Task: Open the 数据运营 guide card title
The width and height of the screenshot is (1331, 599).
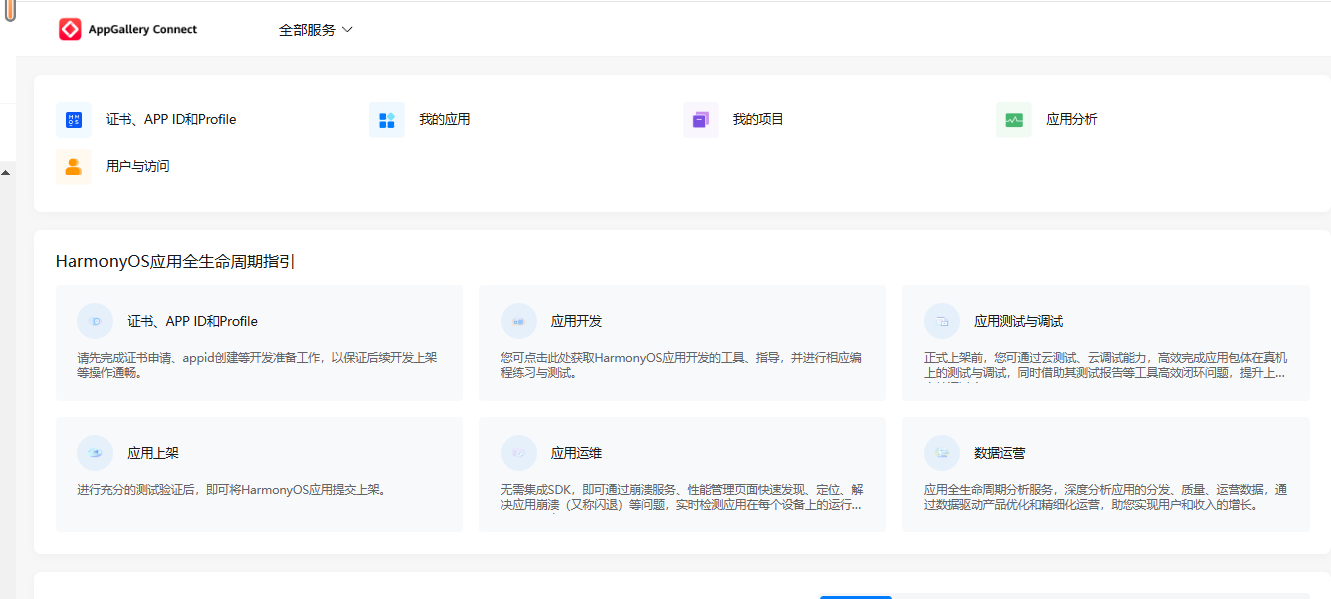Action: [x=999, y=453]
